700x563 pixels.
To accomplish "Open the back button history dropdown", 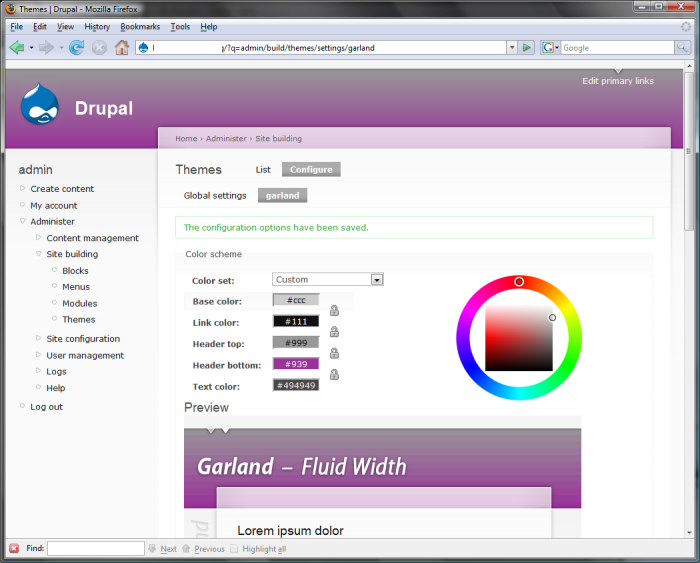I will click(31, 47).
